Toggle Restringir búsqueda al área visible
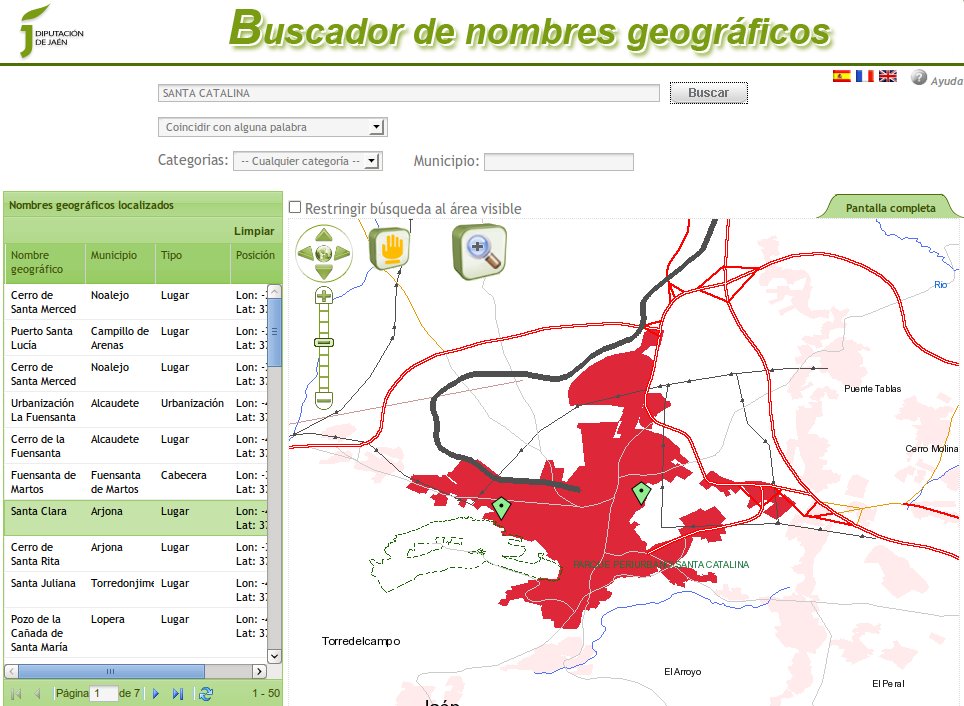This screenshot has height=706, width=964. tap(295, 208)
